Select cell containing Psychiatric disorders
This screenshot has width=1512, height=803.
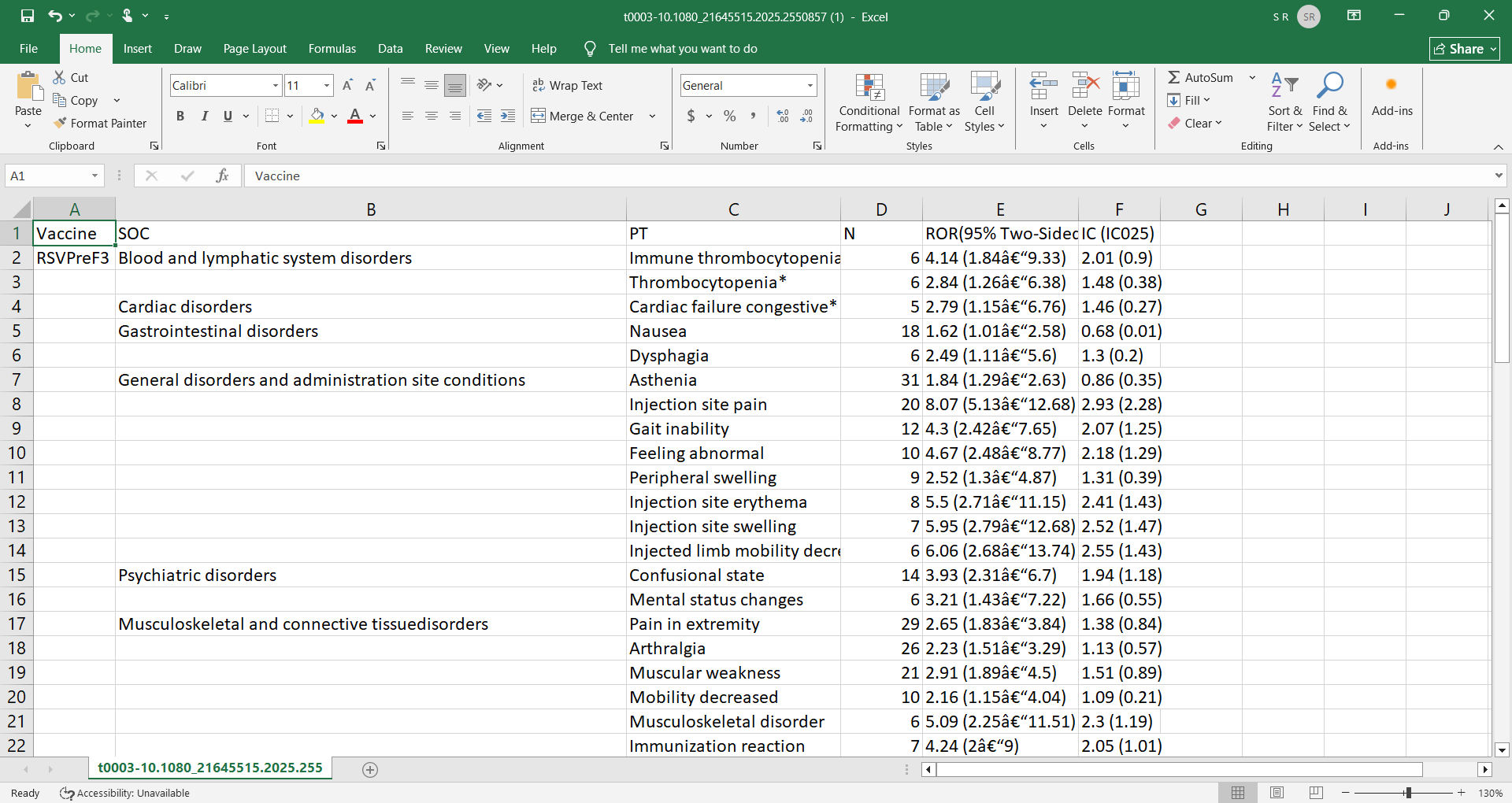[197, 575]
